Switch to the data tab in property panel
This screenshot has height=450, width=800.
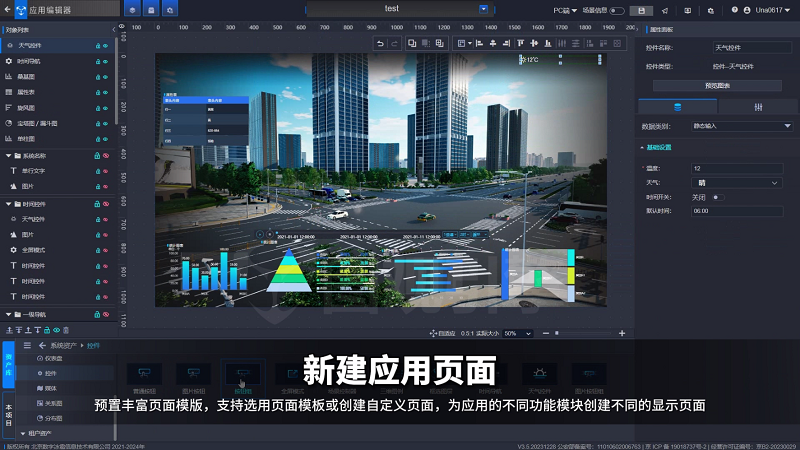pos(678,107)
